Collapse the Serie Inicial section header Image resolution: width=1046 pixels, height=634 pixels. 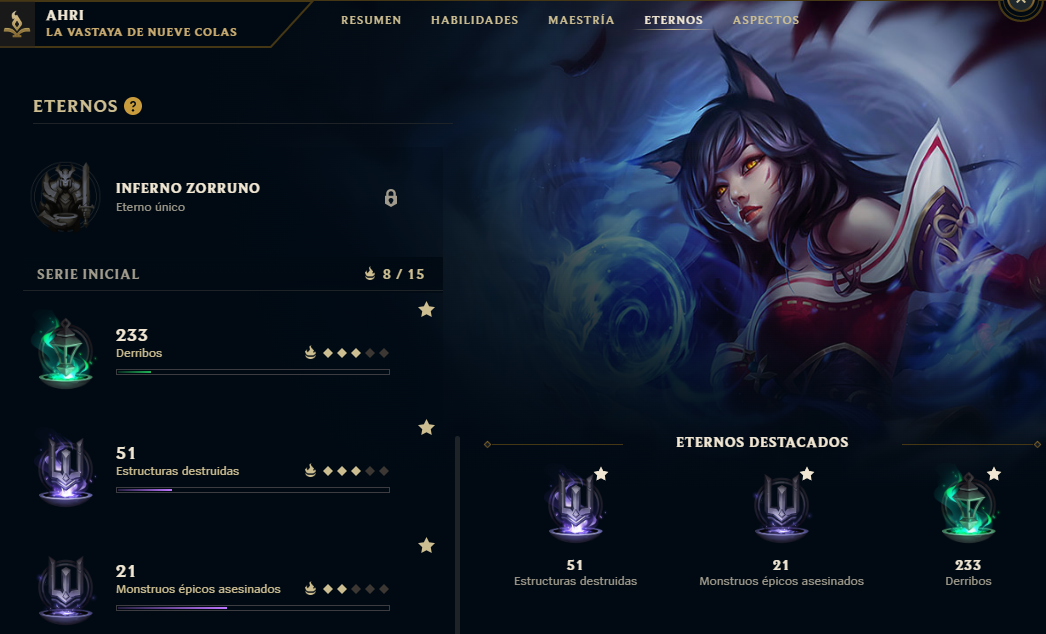pos(233,274)
